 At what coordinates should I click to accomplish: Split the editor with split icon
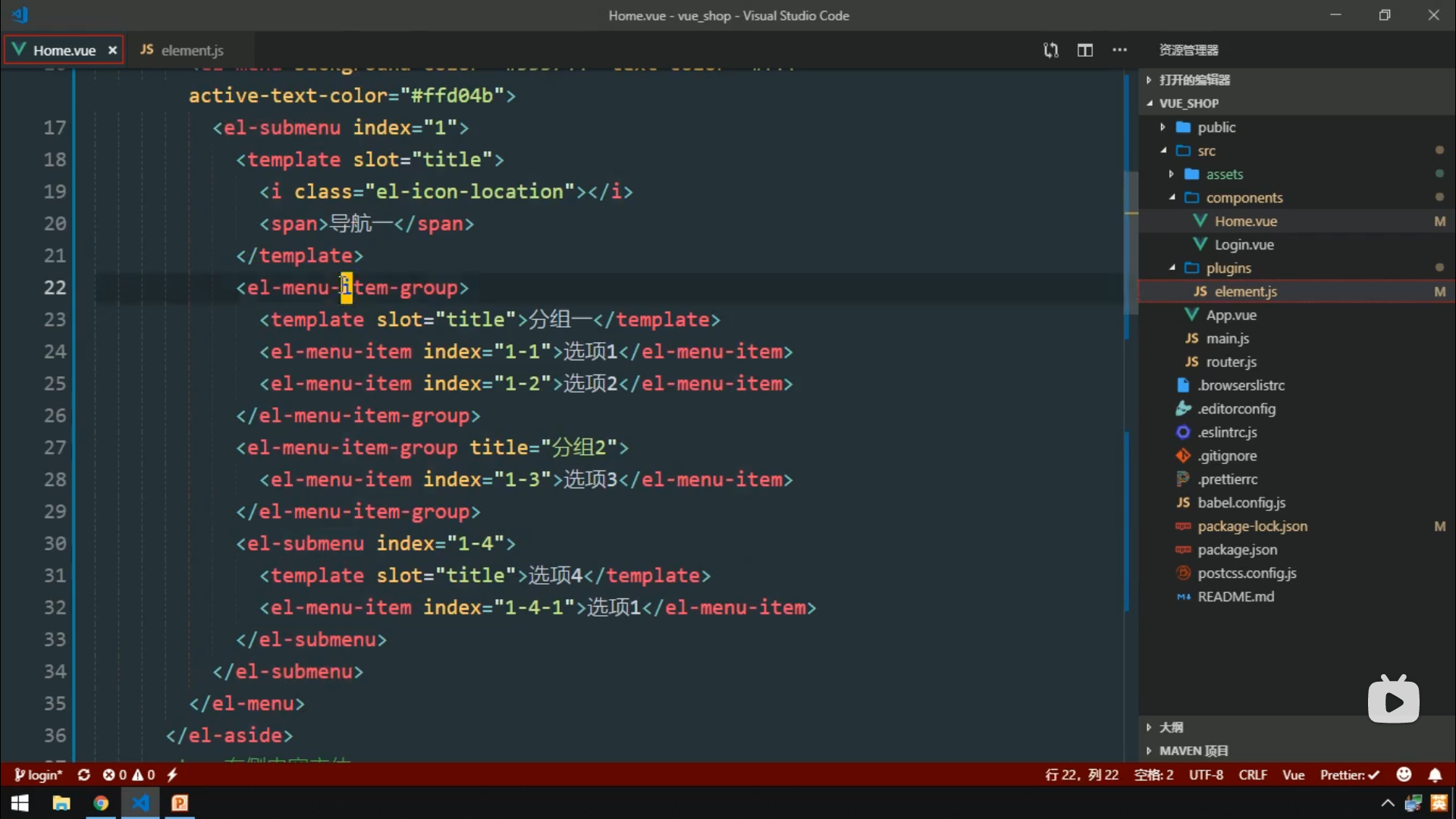1085,50
